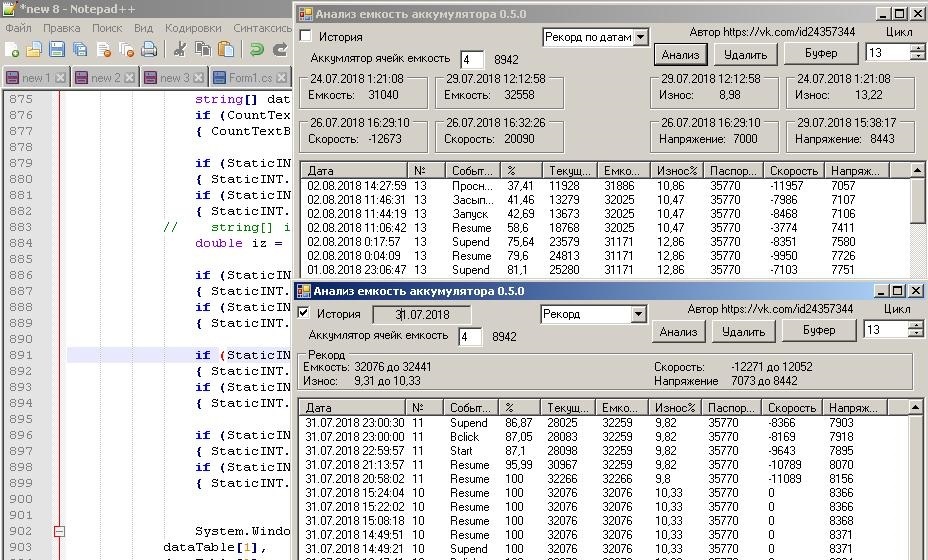Cut selection with the scissors icon
The height and width of the screenshot is (560, 928).
coord(180,49)
